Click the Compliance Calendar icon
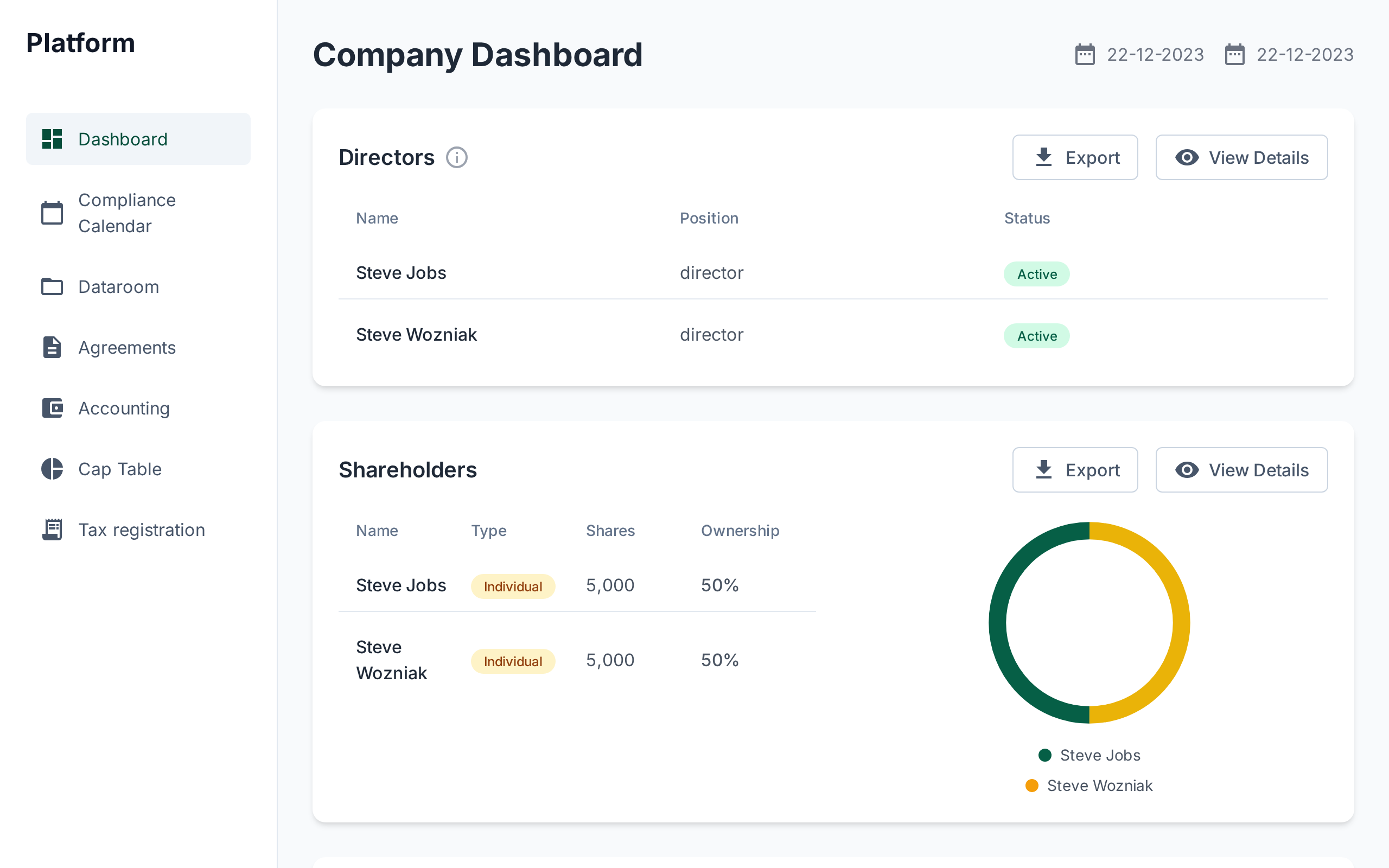1389x868 pixels. (x=52, y=213)
